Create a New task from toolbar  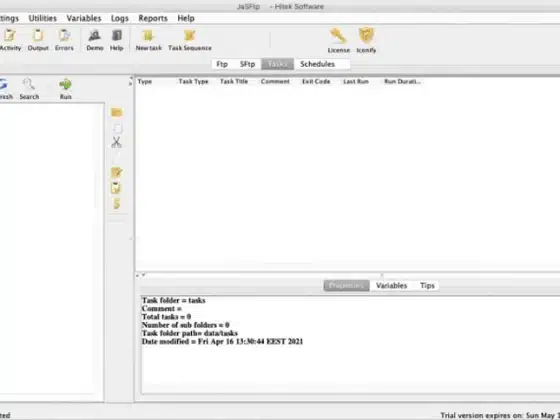coord(149,40)
